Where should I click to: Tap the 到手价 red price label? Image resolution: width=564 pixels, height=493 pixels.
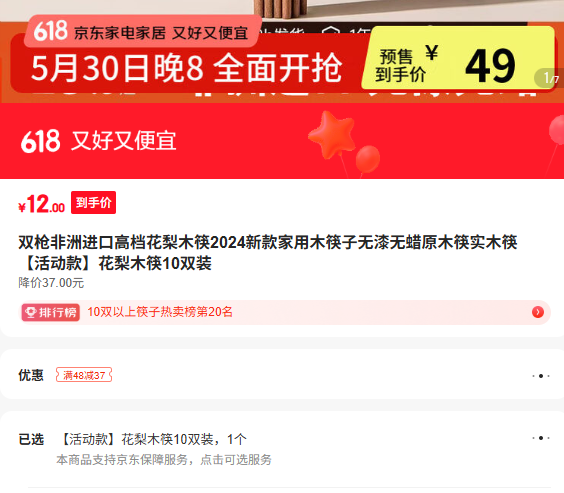(94, 202)
